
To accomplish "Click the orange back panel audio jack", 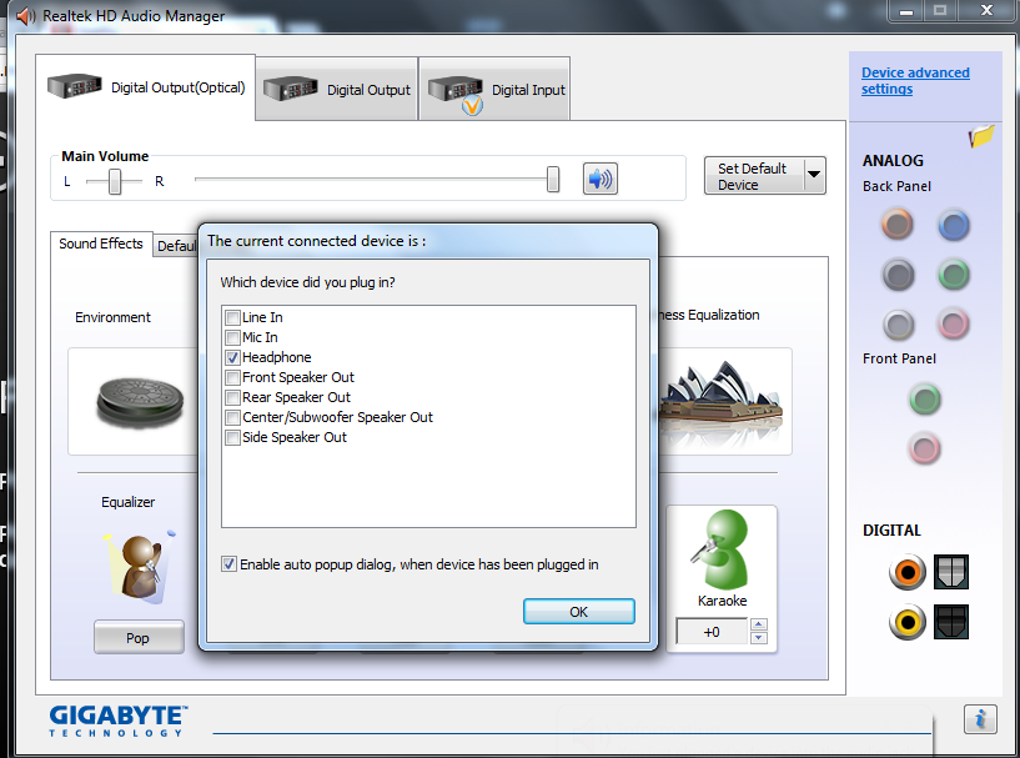I will click(x=898, y=224).
